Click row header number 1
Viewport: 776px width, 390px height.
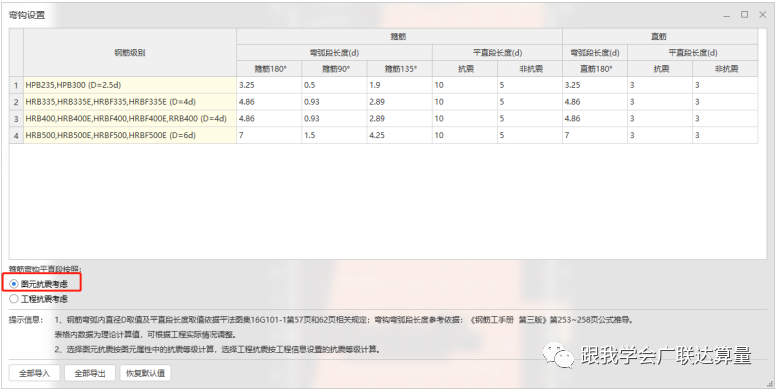tap(16, 85)
